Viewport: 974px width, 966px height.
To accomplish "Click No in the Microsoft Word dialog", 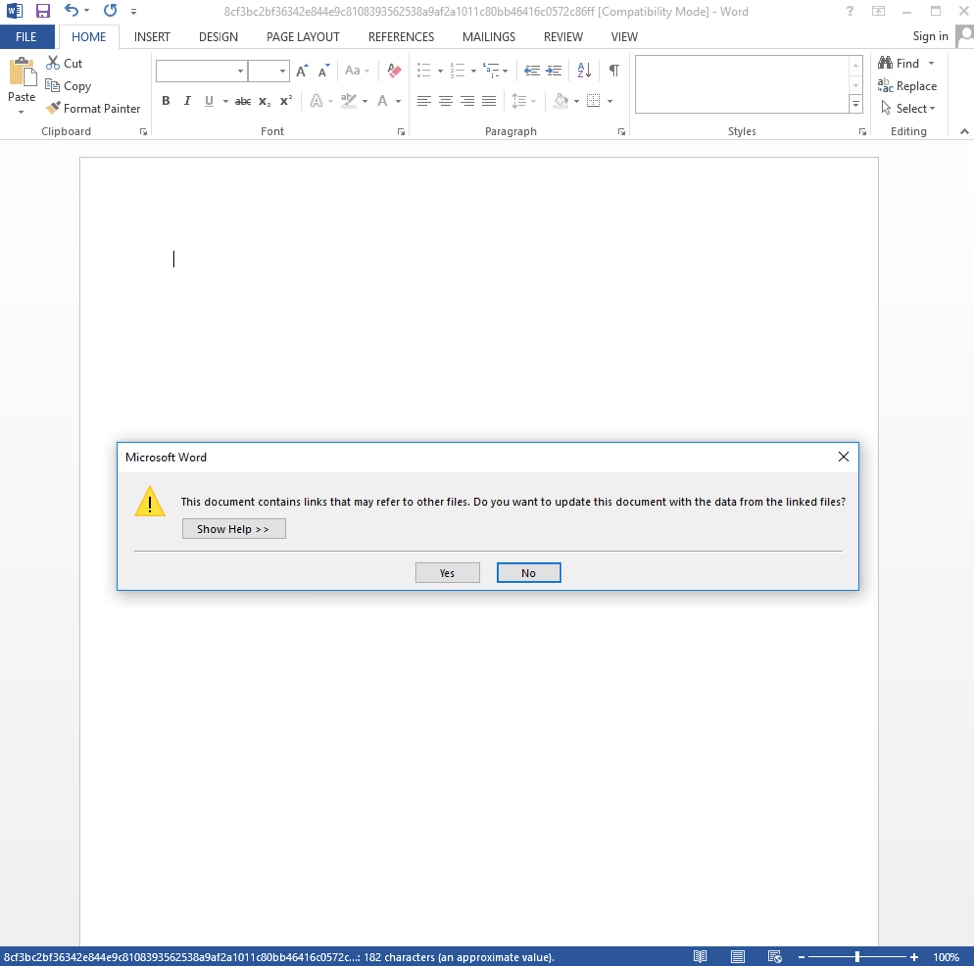I will click(528, 573).
